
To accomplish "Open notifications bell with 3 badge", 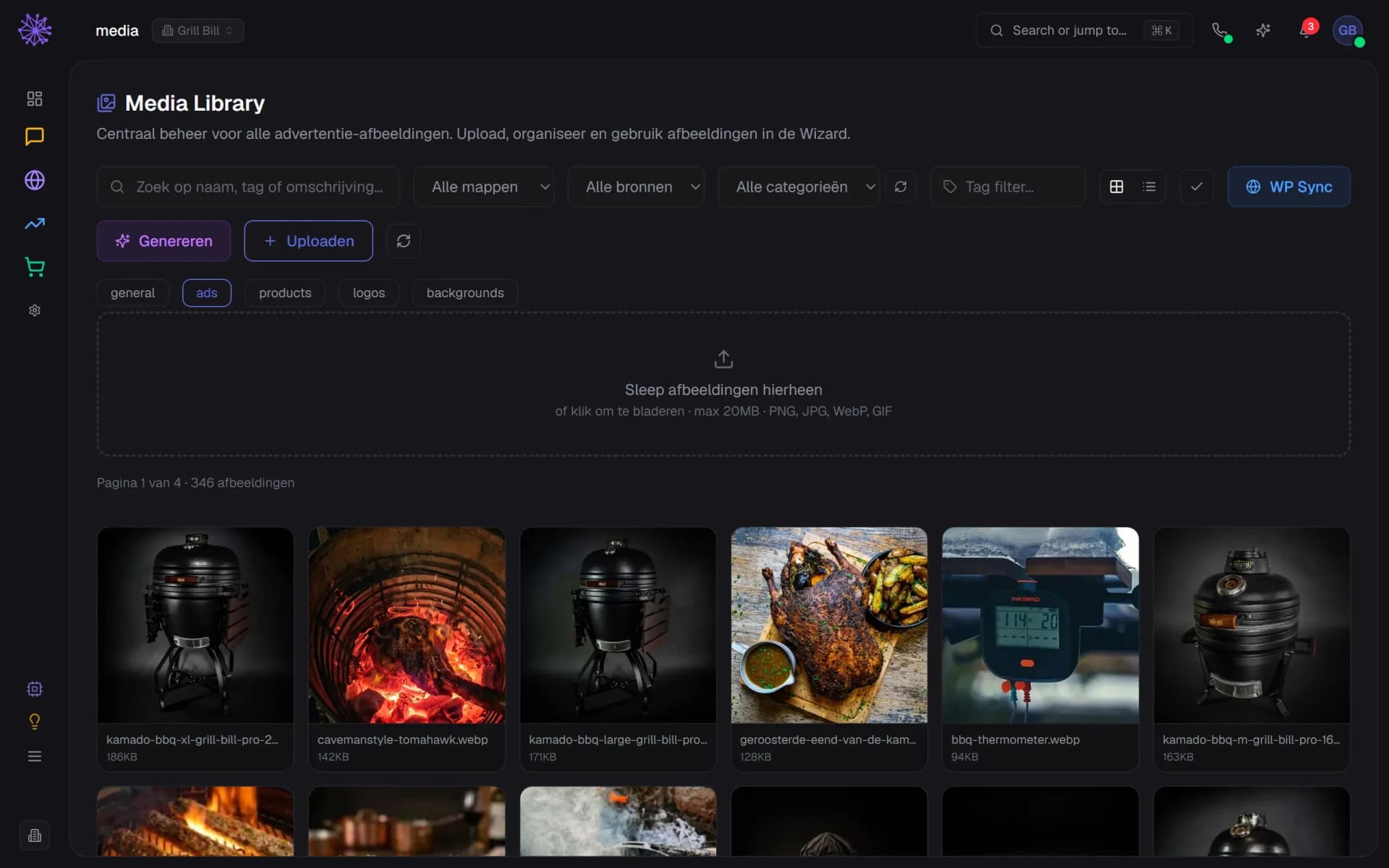I will coord(1306,30).
